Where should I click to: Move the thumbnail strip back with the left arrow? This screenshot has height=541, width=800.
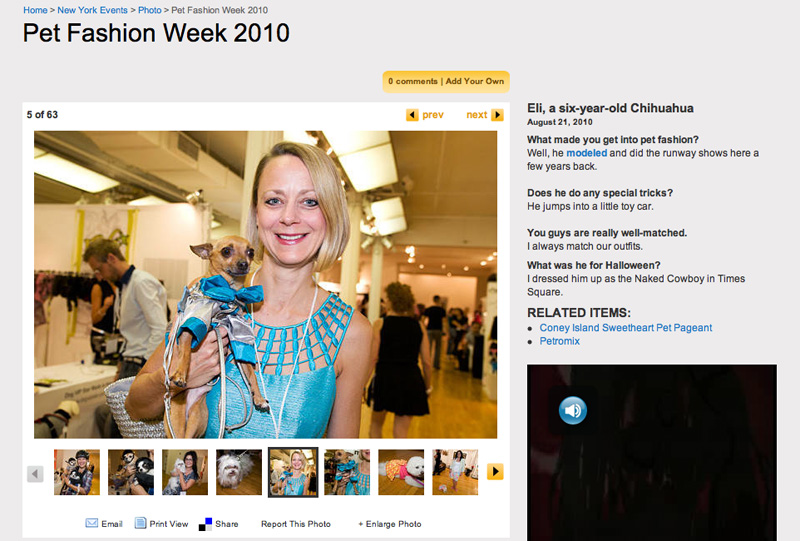[x=35, y=474]
